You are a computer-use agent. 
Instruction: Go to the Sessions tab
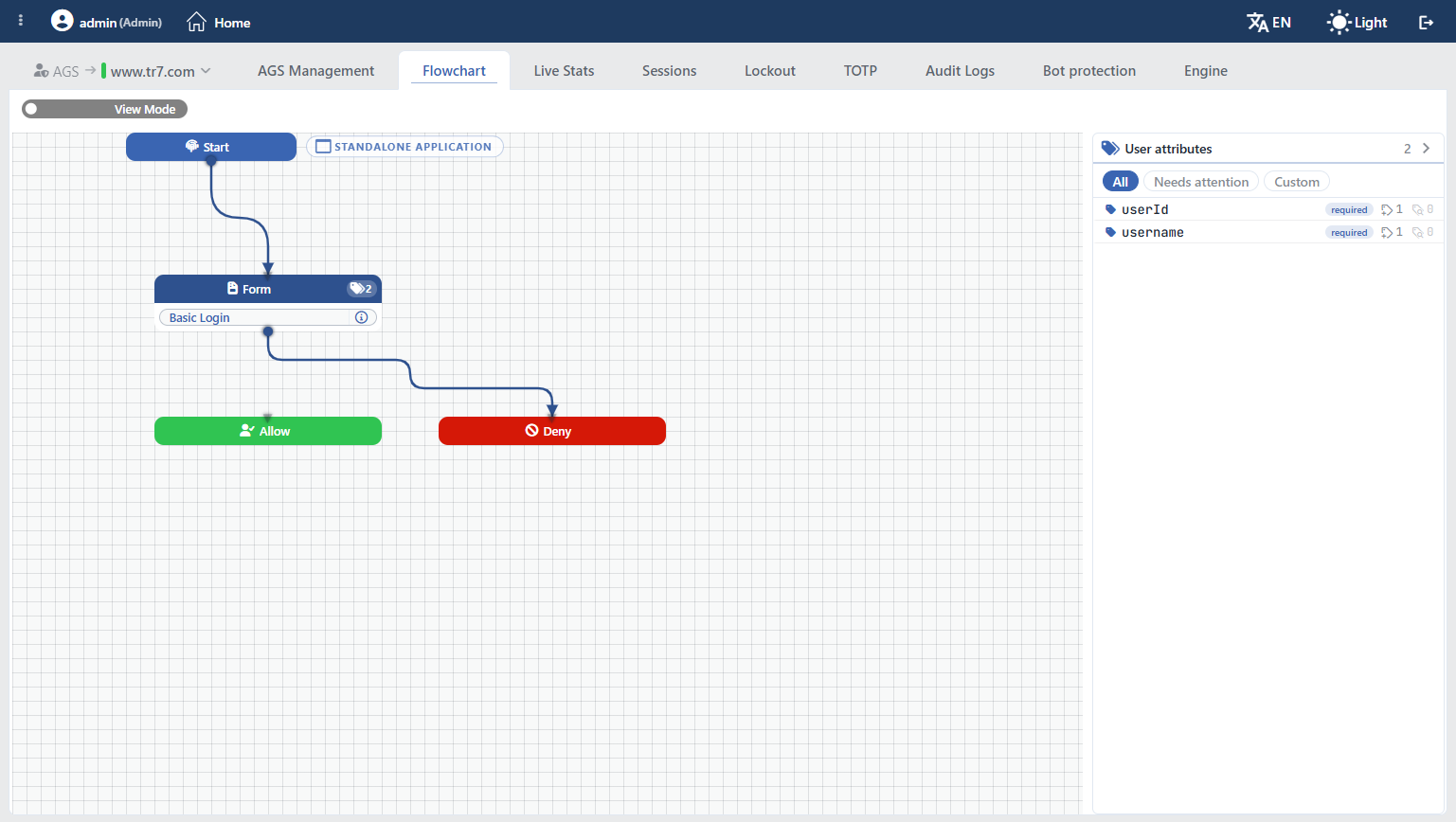(x=669, y=71)
